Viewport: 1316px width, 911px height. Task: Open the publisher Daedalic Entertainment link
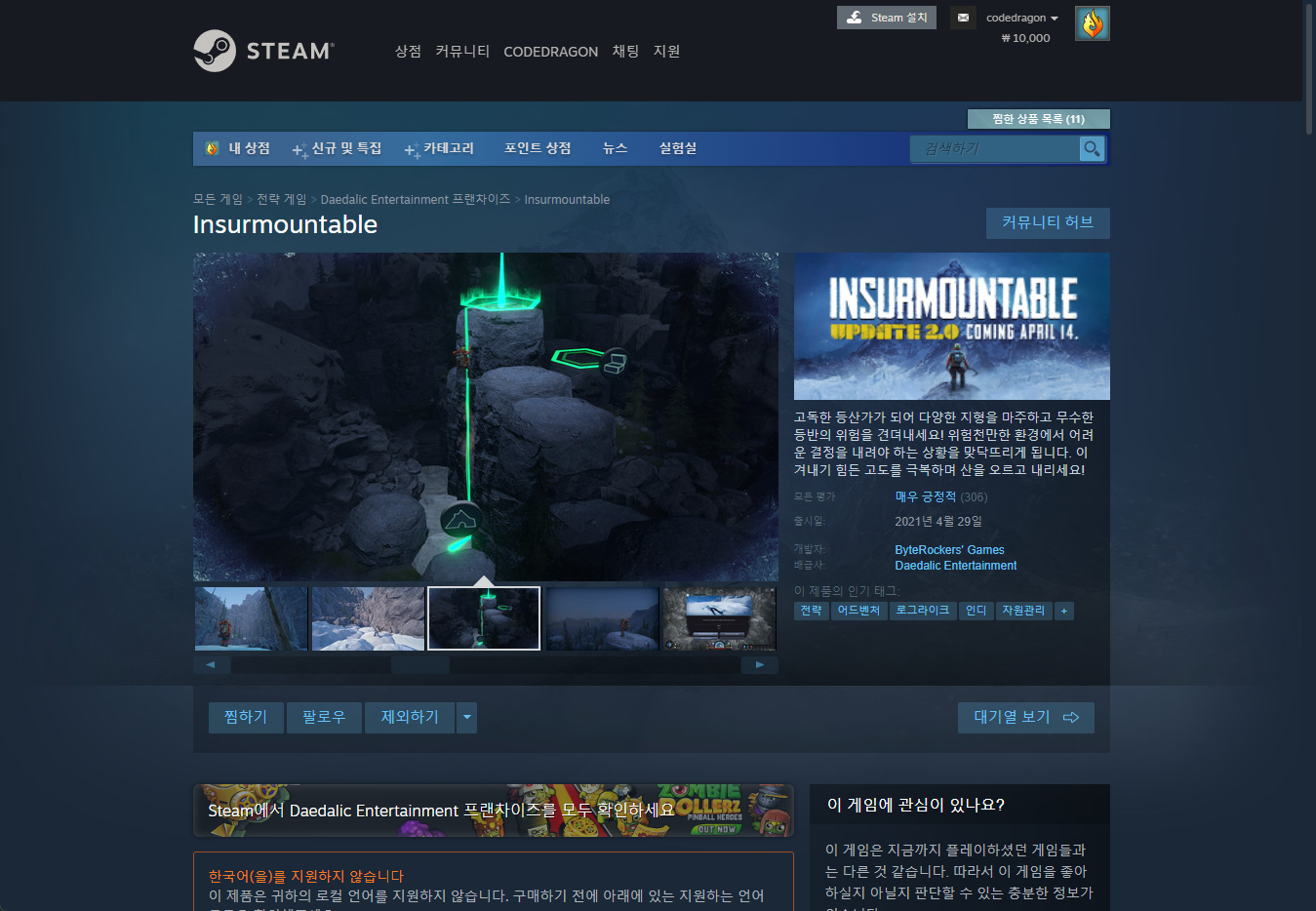tap(955, 566)
